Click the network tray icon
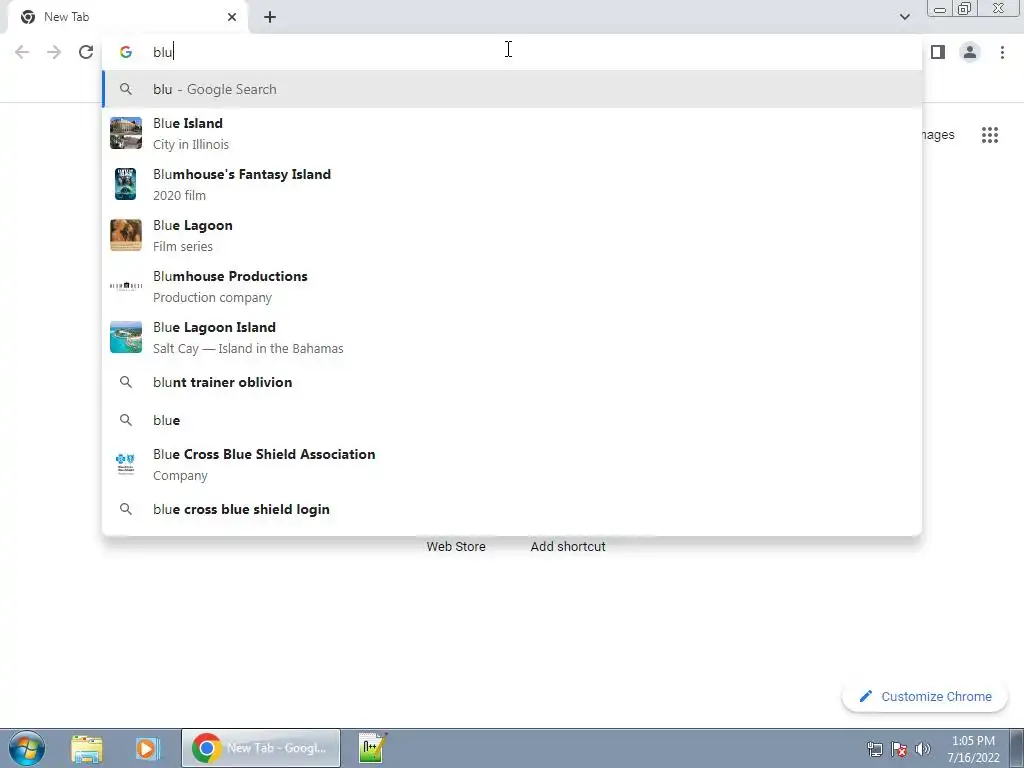1024x768 pixels. (x=874, y=748)
